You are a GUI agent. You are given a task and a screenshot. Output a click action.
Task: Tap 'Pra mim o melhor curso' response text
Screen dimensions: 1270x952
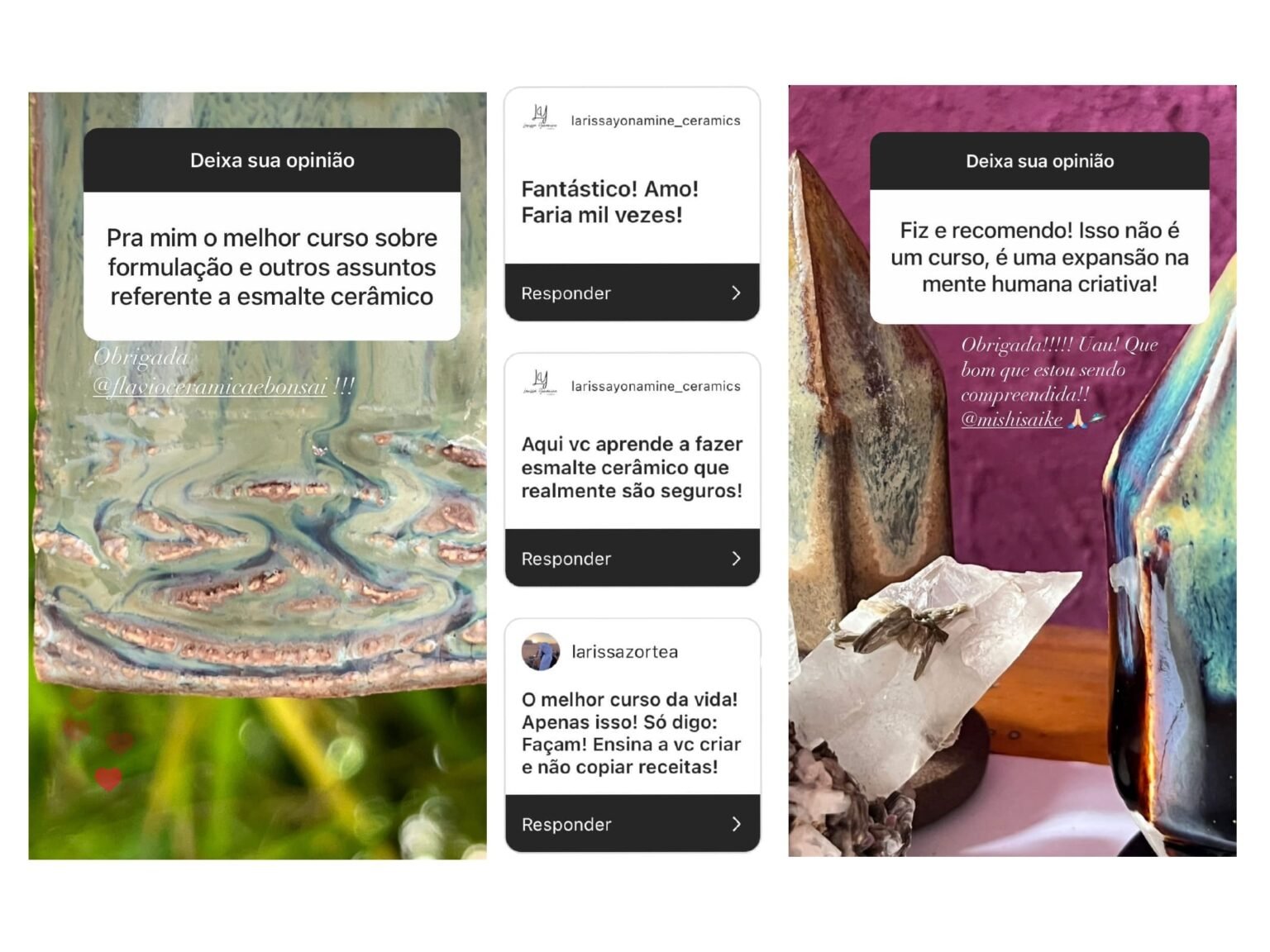(272, 267)
